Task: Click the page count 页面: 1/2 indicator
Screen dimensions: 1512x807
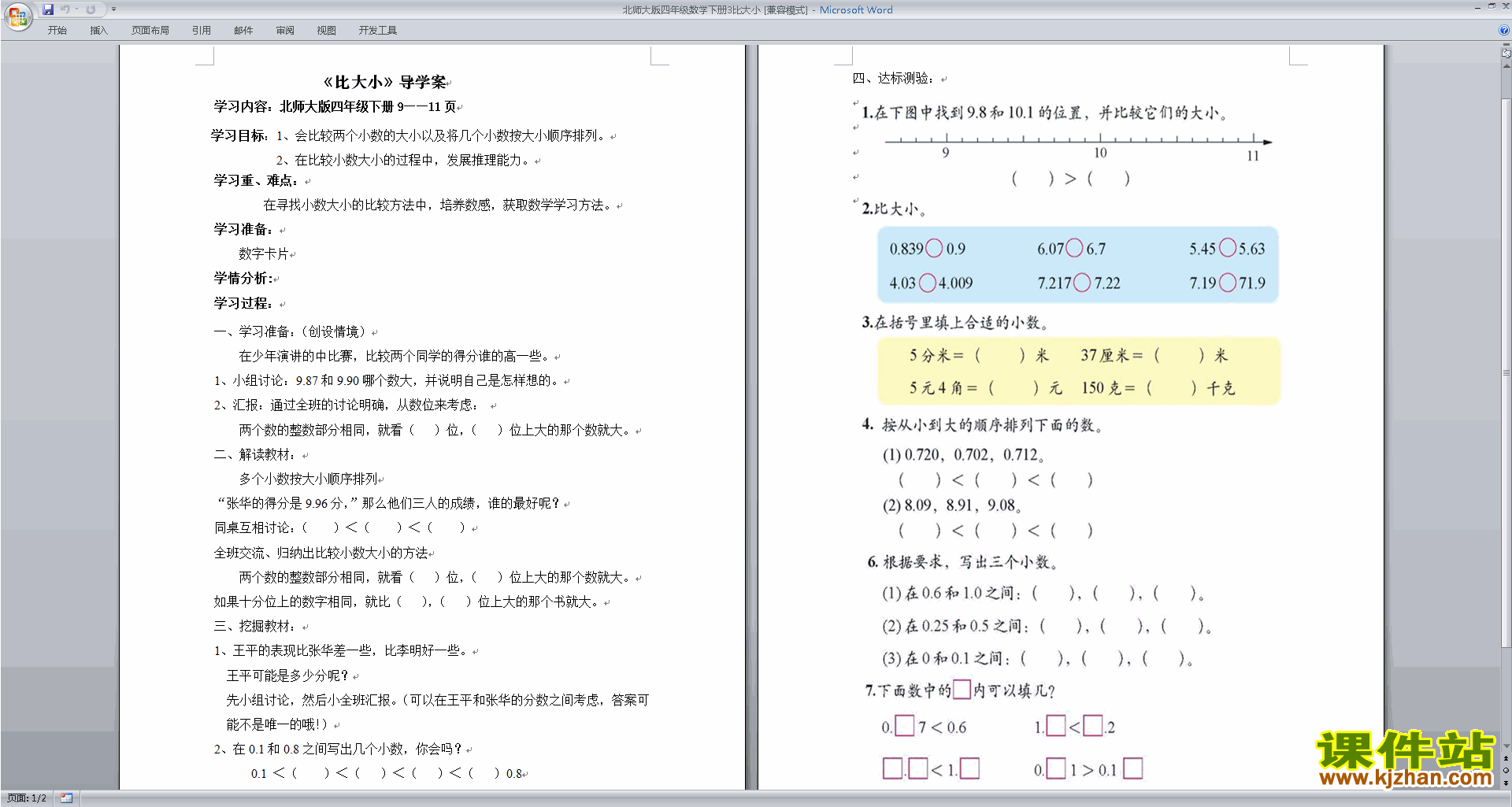Action: [x=27, y=798]
